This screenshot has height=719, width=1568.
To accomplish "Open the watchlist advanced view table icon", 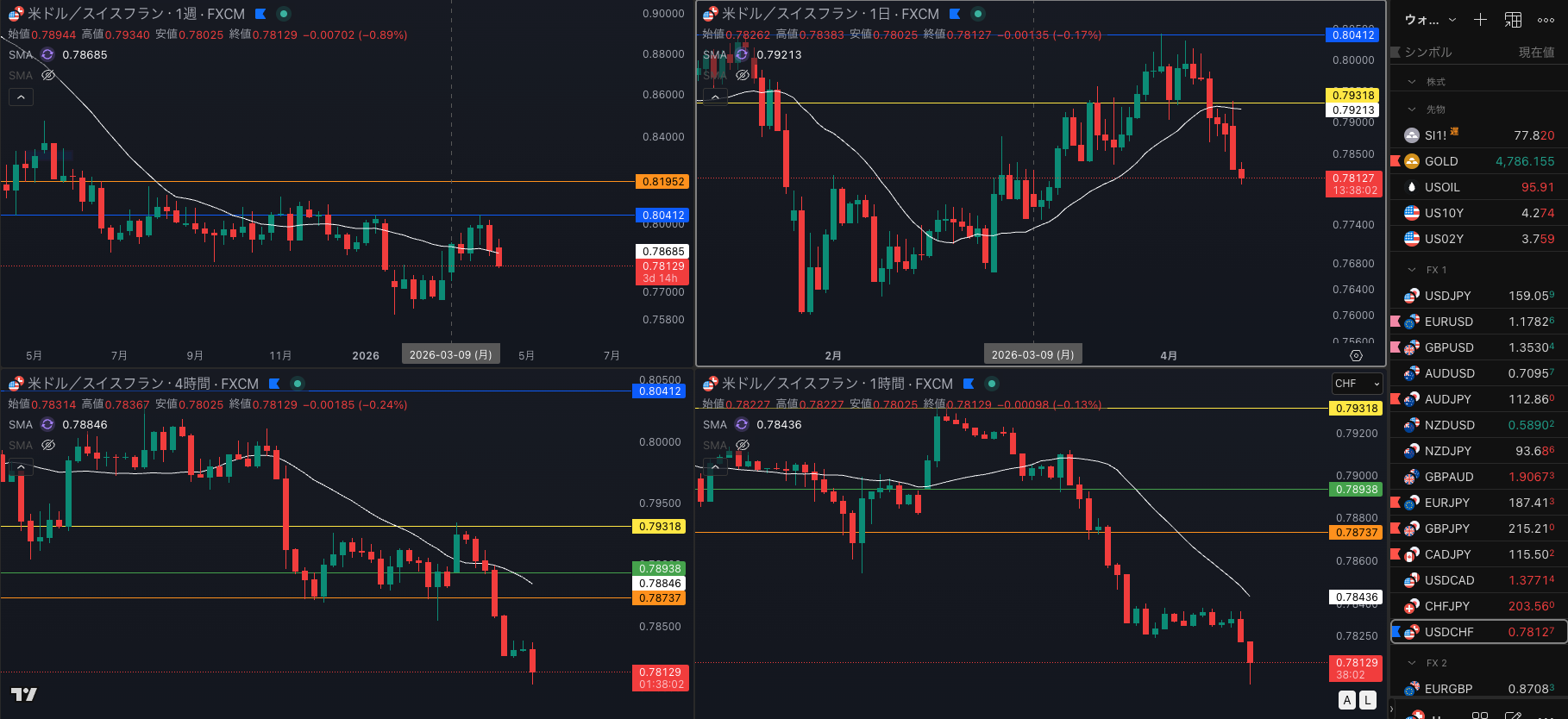I will [1513, 20].
